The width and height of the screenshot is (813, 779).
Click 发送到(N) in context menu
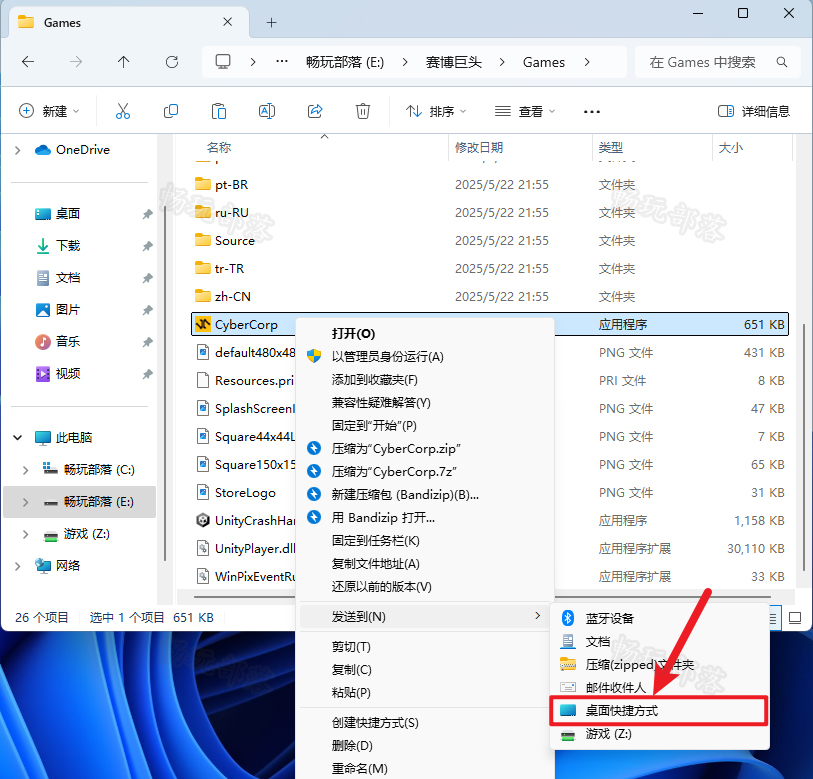425,617
